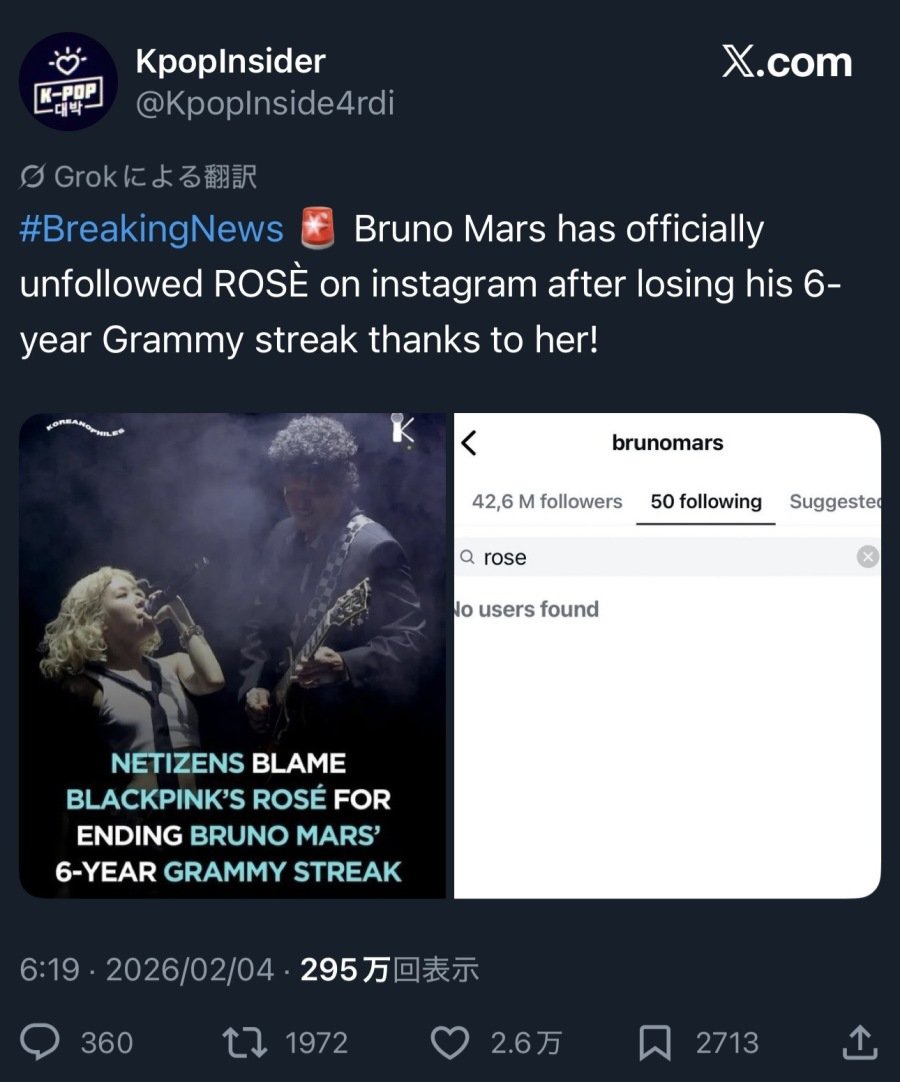
Task: Clear the rose search field
Action: coord(868,557)
